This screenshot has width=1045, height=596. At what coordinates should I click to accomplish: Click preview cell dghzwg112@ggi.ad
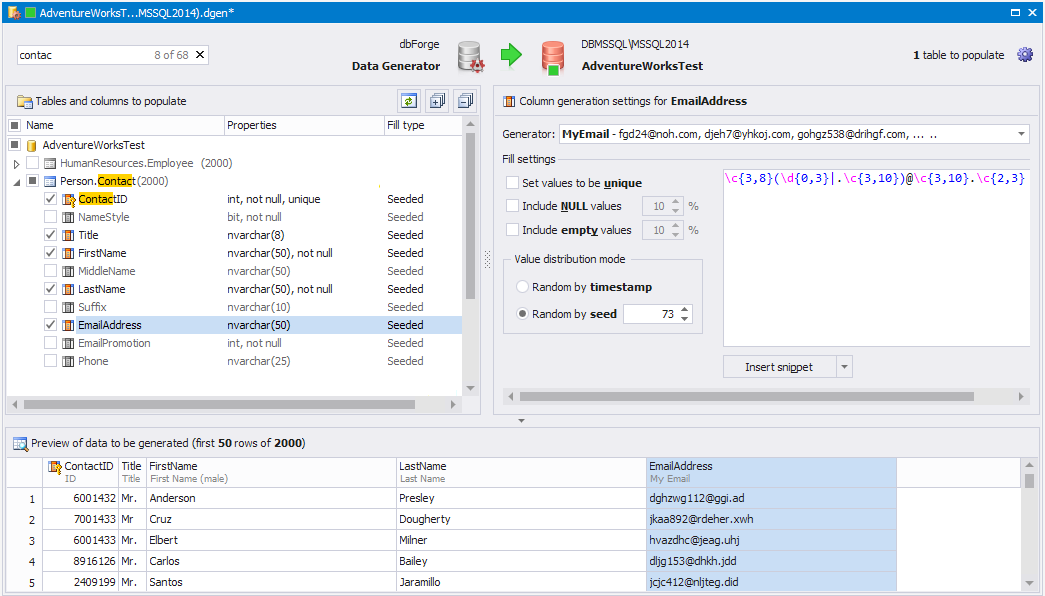click(771, 498)
